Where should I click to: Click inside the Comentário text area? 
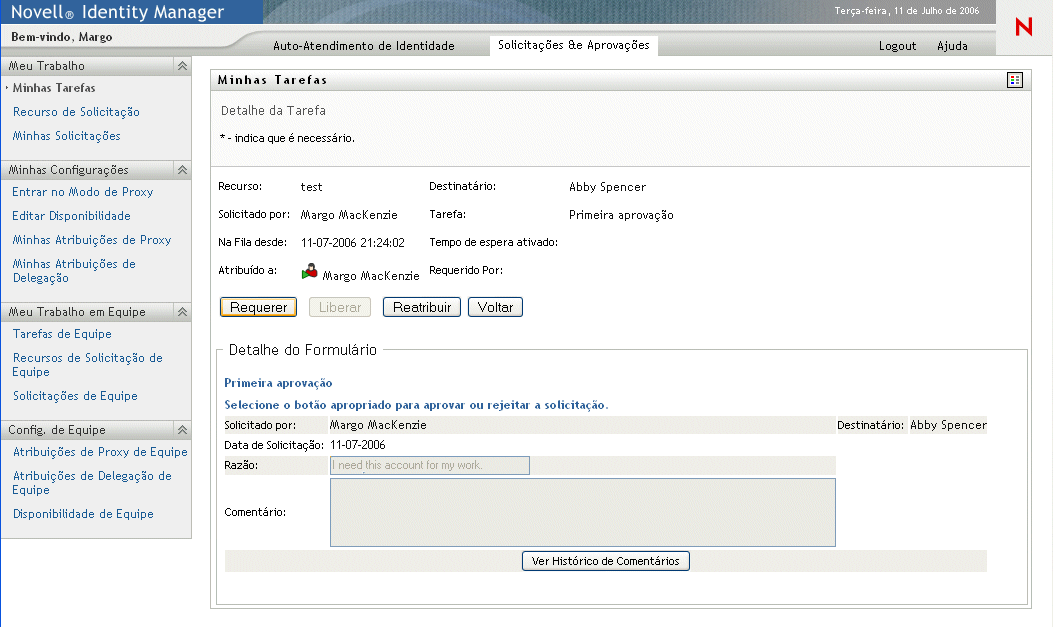pyautogui.click(x=583, y=512)
